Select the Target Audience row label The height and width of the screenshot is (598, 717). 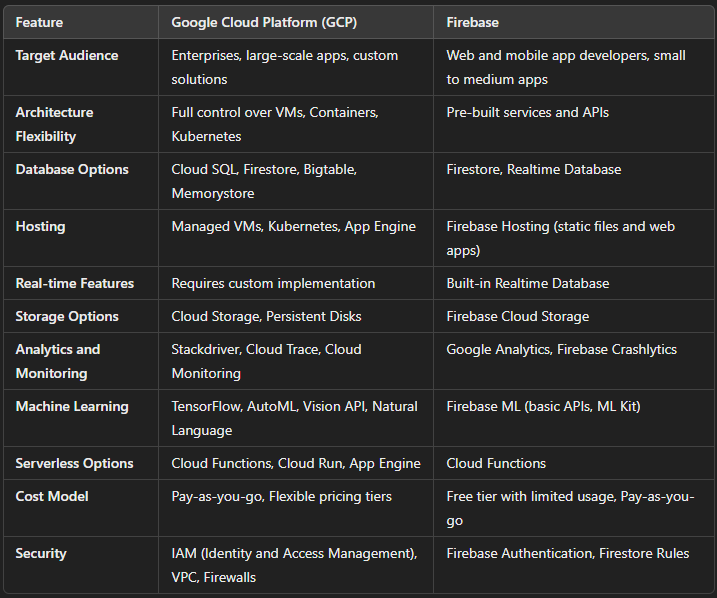click(67, 56)
